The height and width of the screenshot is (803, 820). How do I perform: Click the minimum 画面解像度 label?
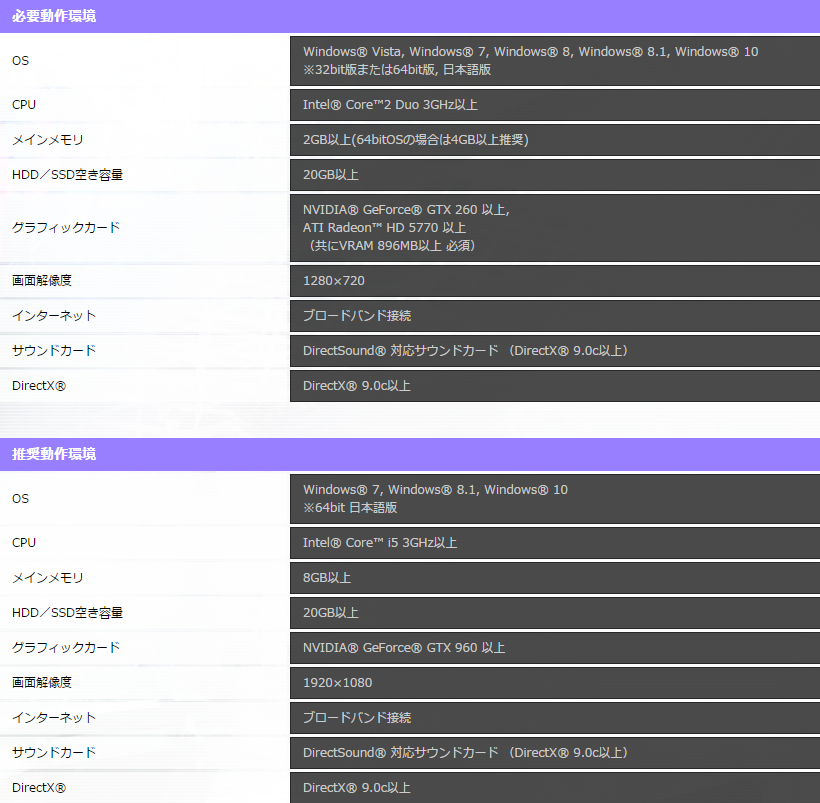pyautogui.click(x=42, y=280)
